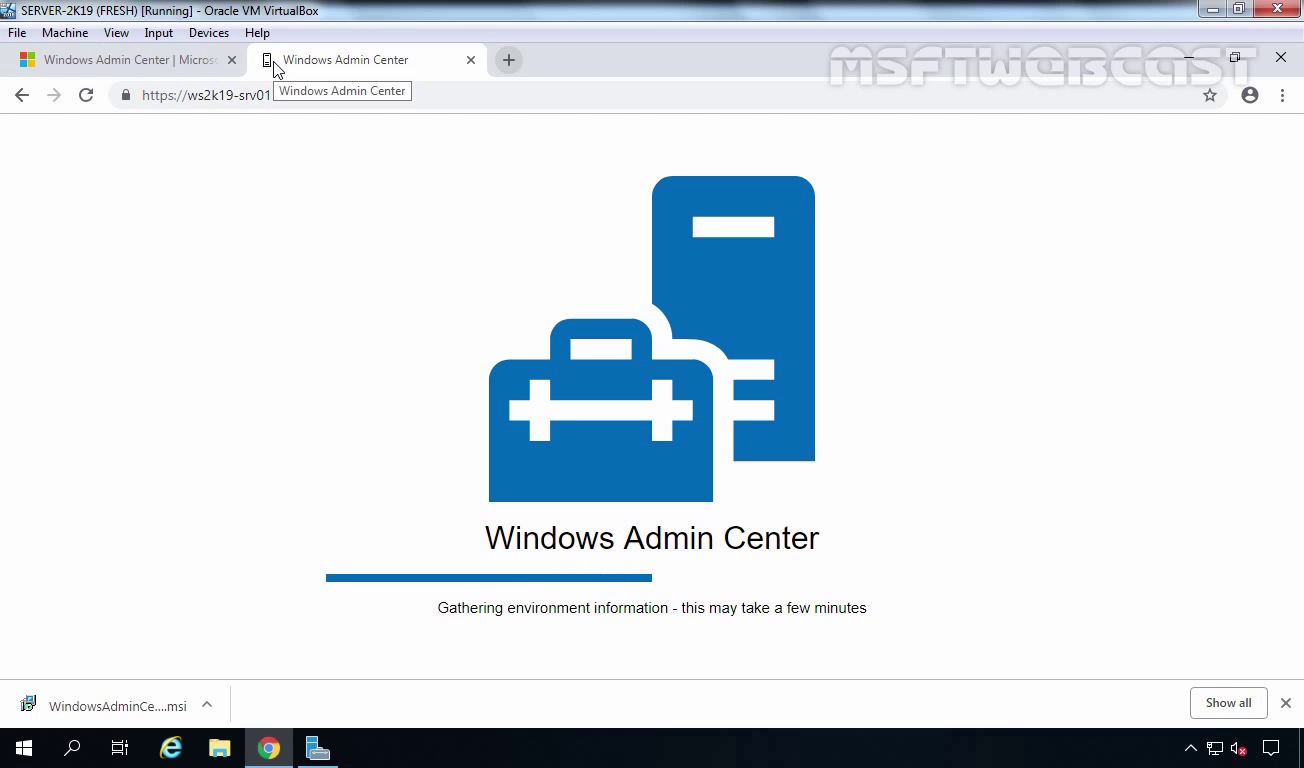Minimize the VirtualBox window
The image size is (1304, 768).
tap(1213, 10)
